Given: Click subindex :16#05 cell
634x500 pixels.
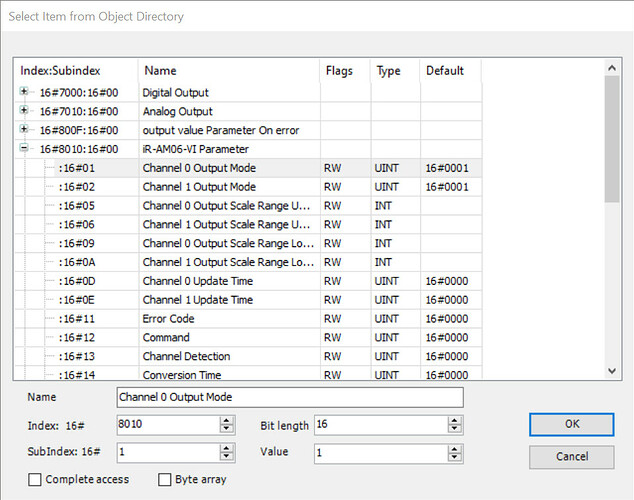Looking at the screenshot, I should click(77, 206).
